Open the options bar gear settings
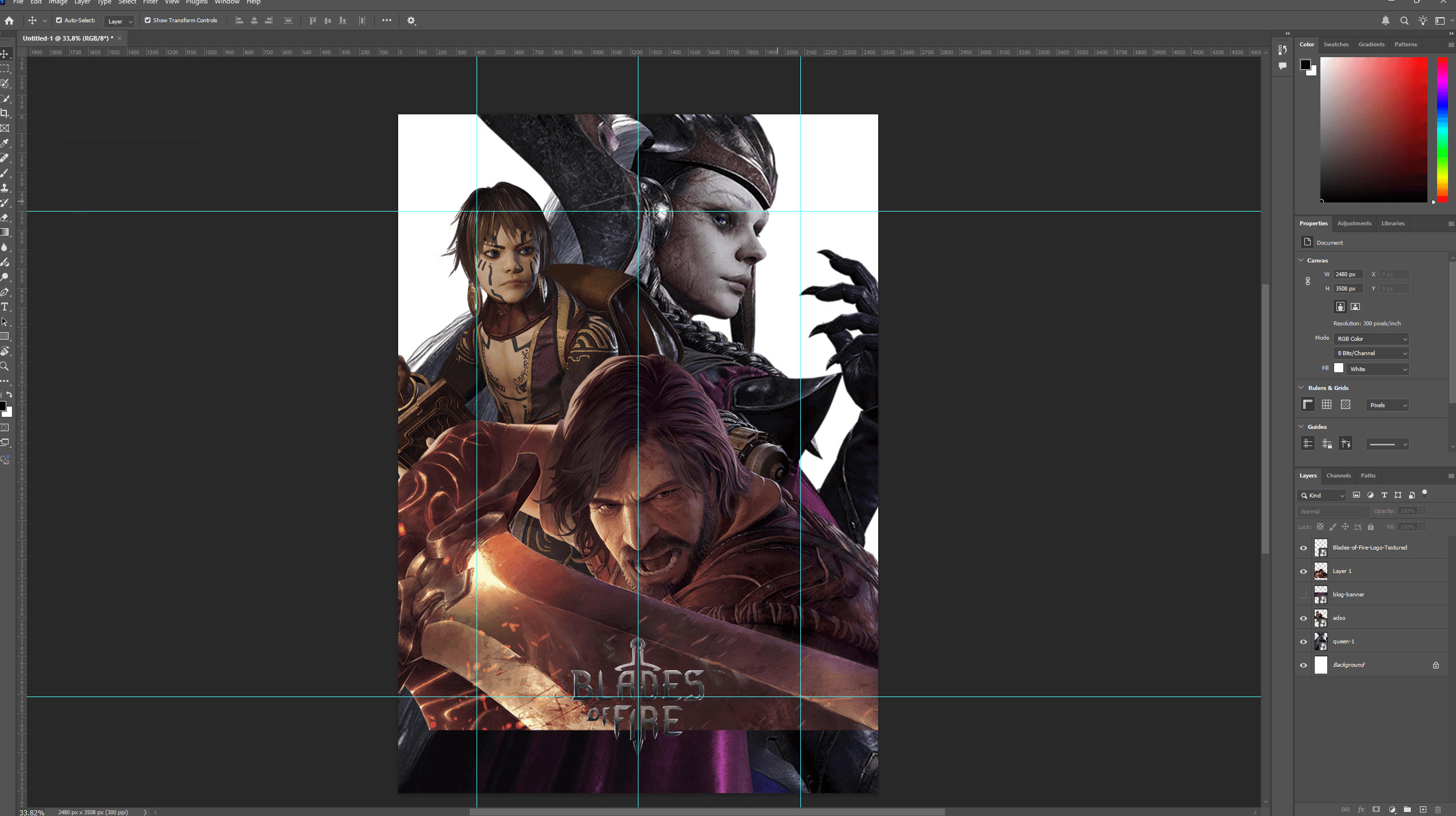The width and height of the screenshot is (1456, 816). coord(411,21)
